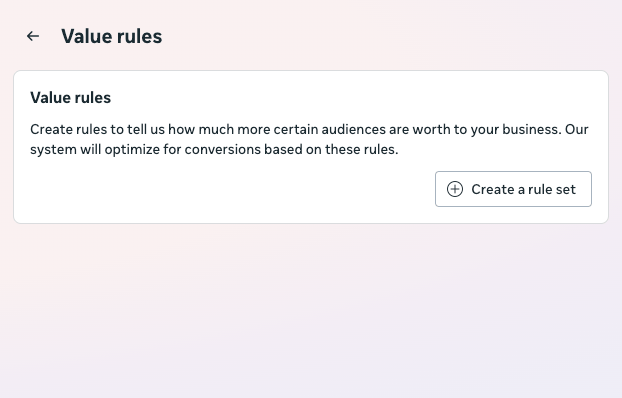Click the word Create on the button label
622x398 pixels.
493,189
